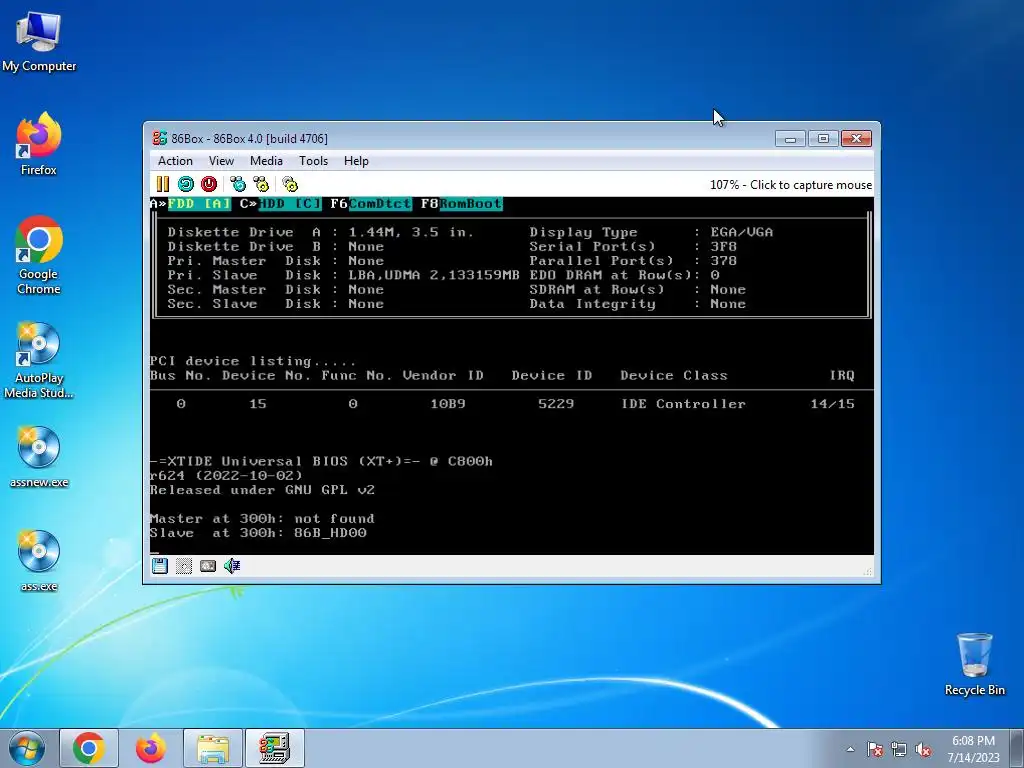This screenshot has width=1024, height=768.
Task: Click the Firefox taskbar icon
Action: 150,748
